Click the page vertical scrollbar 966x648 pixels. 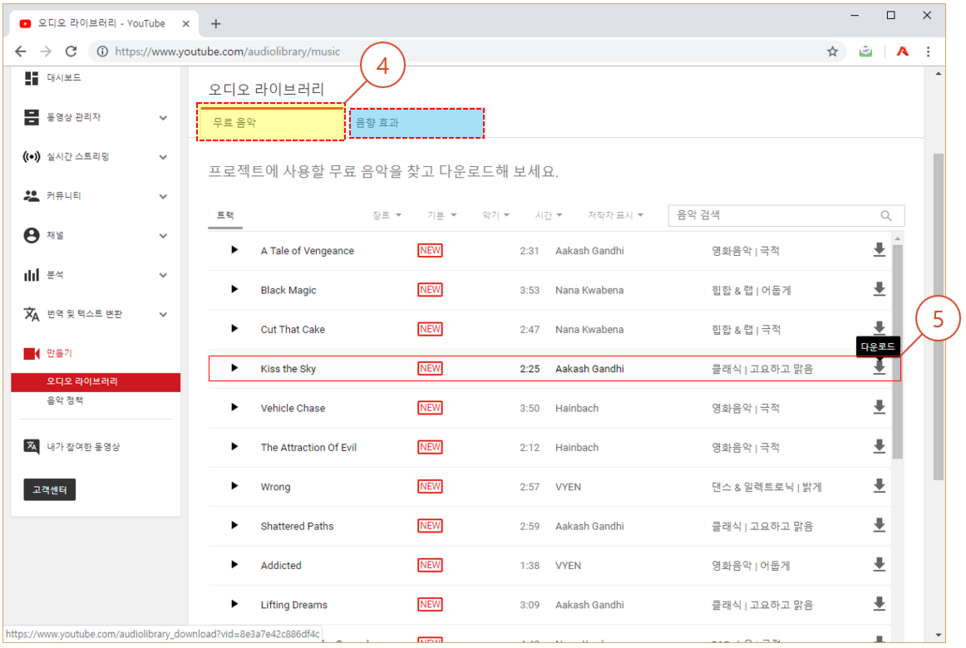(938, 317)
